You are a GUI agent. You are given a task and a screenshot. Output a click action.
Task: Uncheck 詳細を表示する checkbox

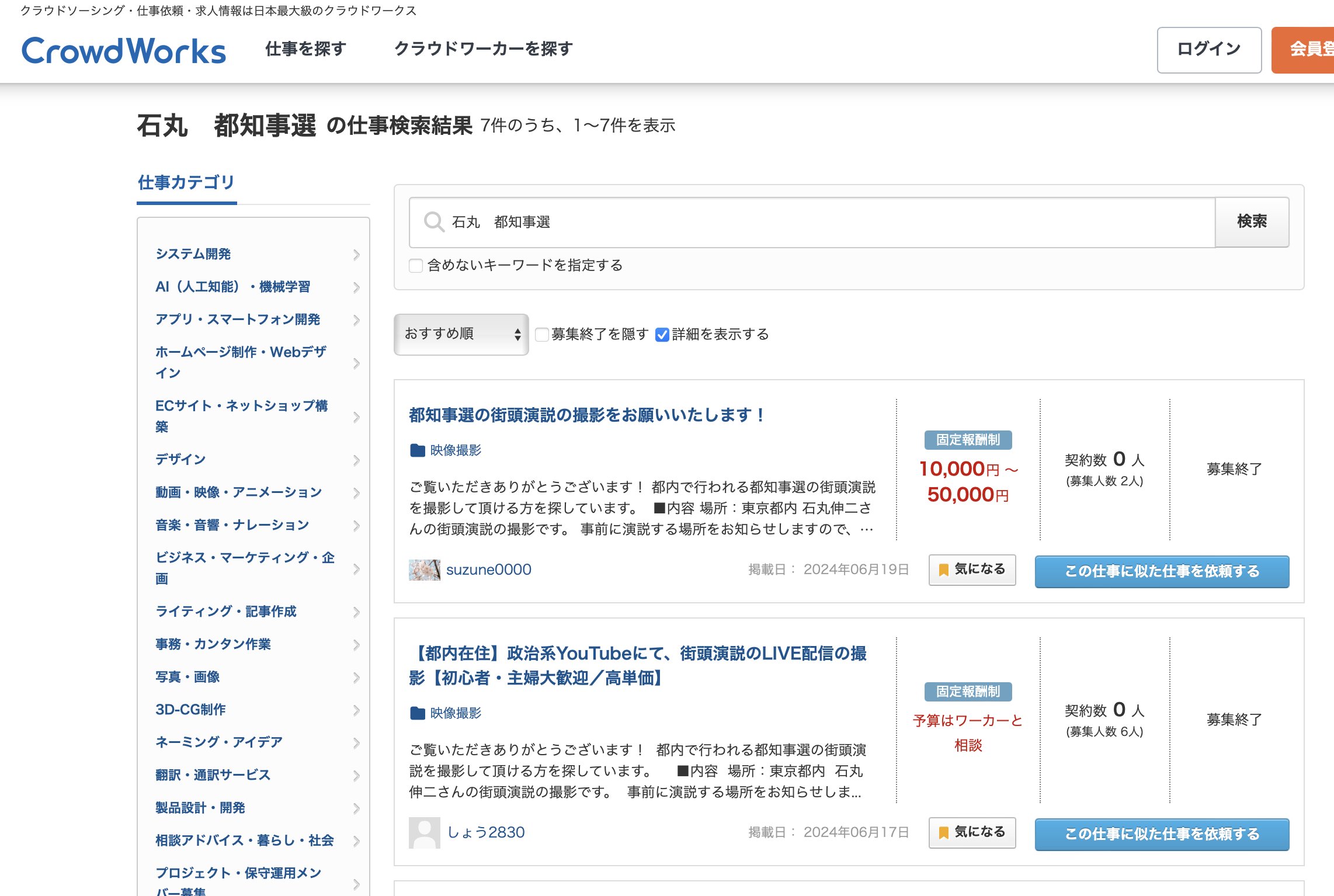pyautogui.click(x=662, y=335)
